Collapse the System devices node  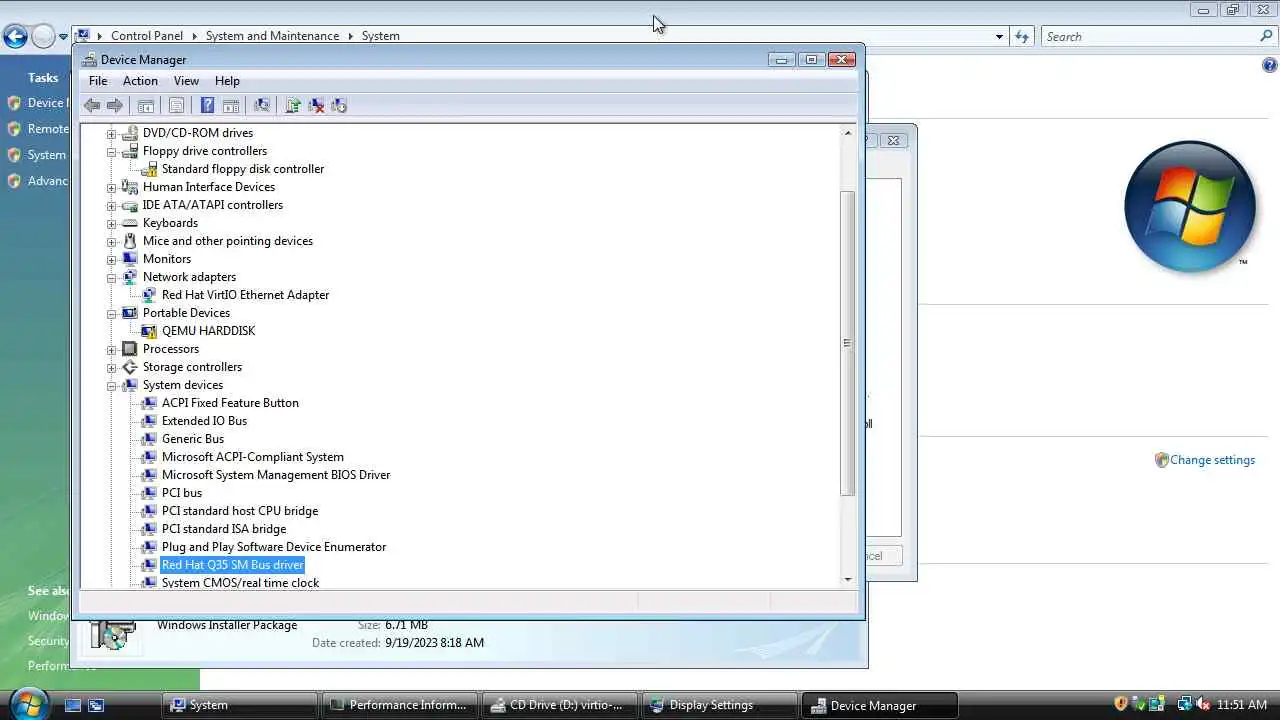click(112, 385)
